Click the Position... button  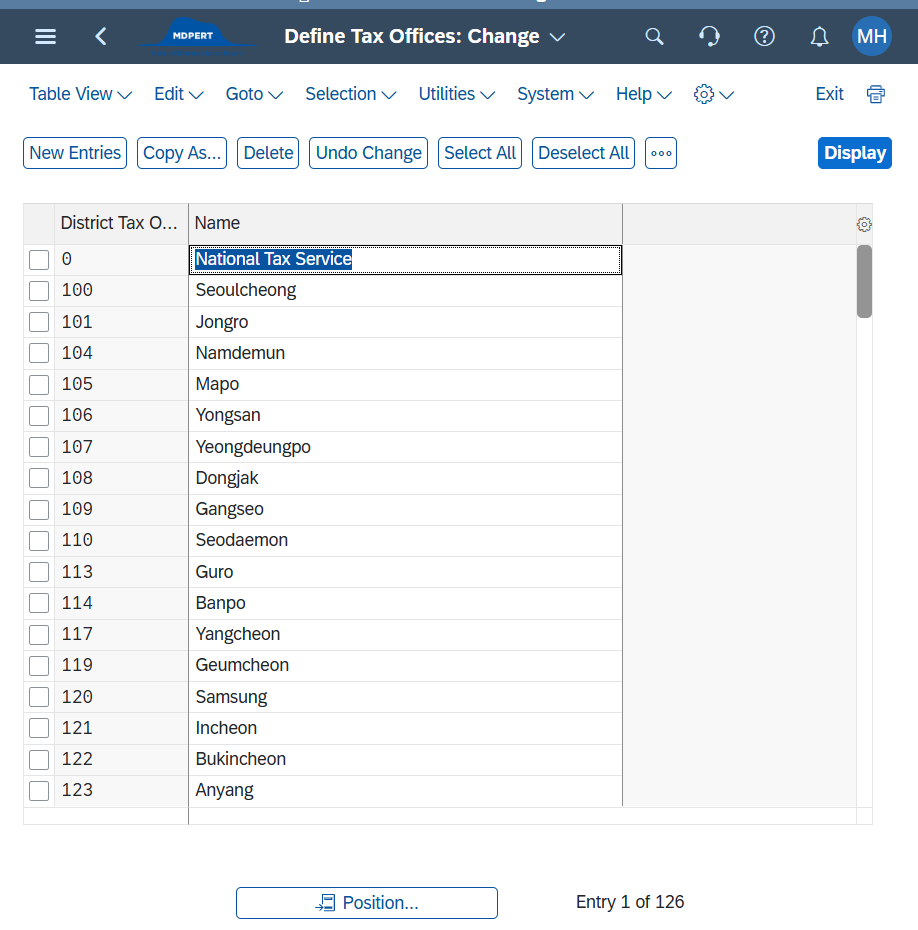point(366,903)
